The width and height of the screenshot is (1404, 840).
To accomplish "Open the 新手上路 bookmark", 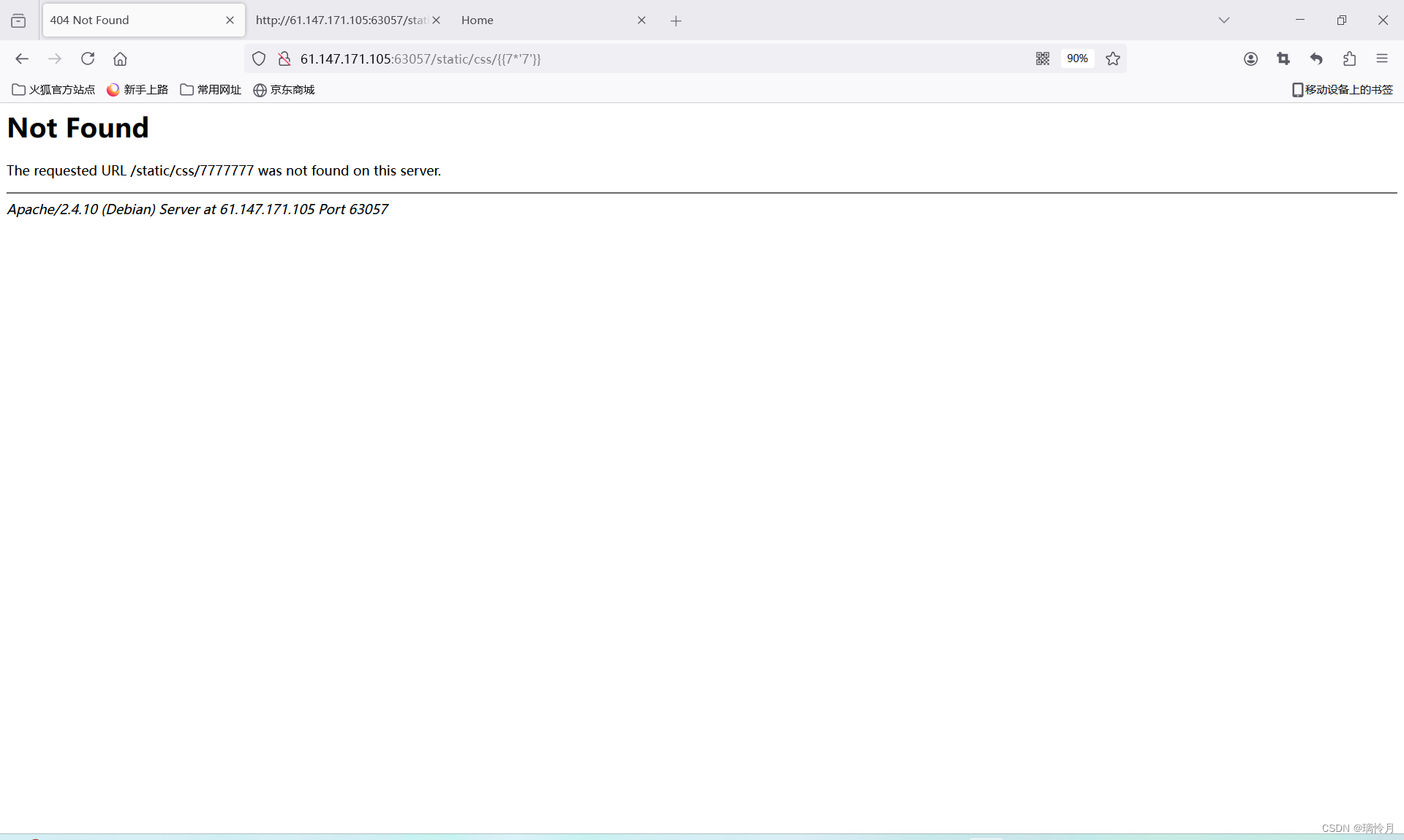I will click(x=137, y=89).
